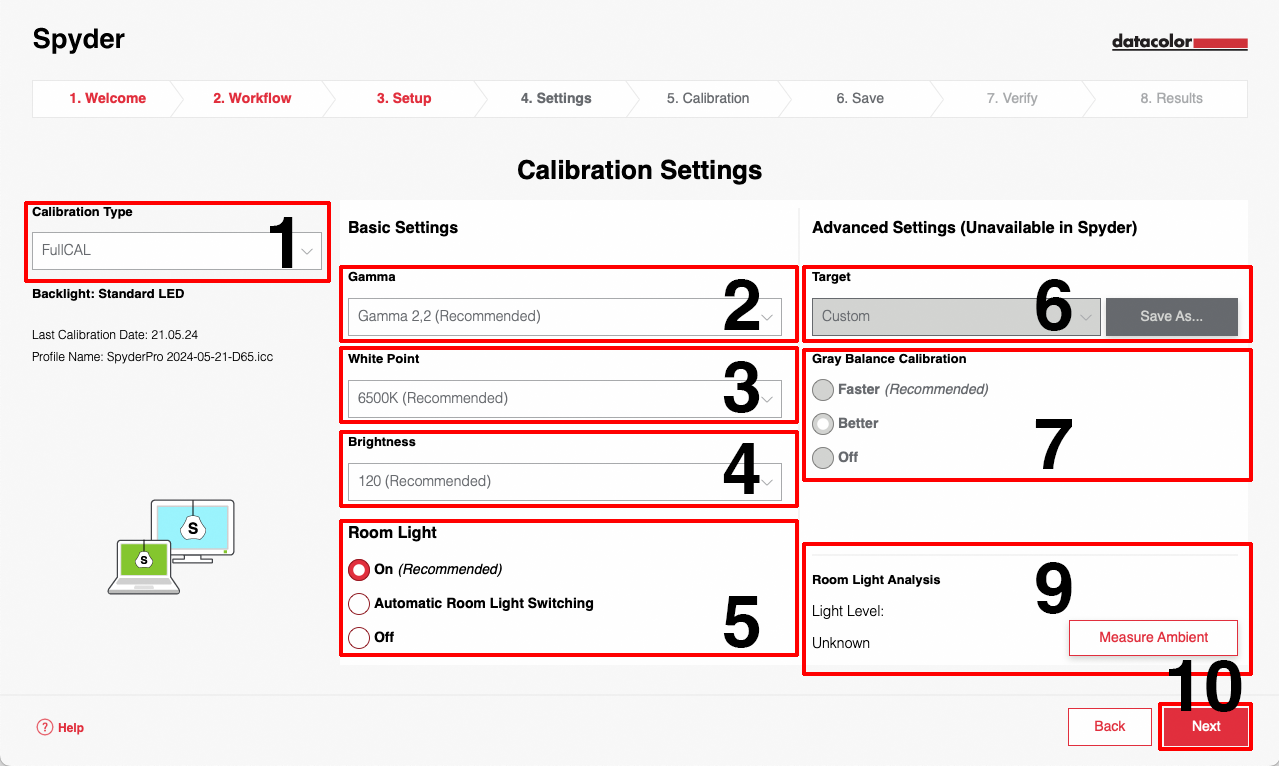Viewport: 1279px width, 766px height.
Task: Click the datacolor logo
Action: [1179, 43]
